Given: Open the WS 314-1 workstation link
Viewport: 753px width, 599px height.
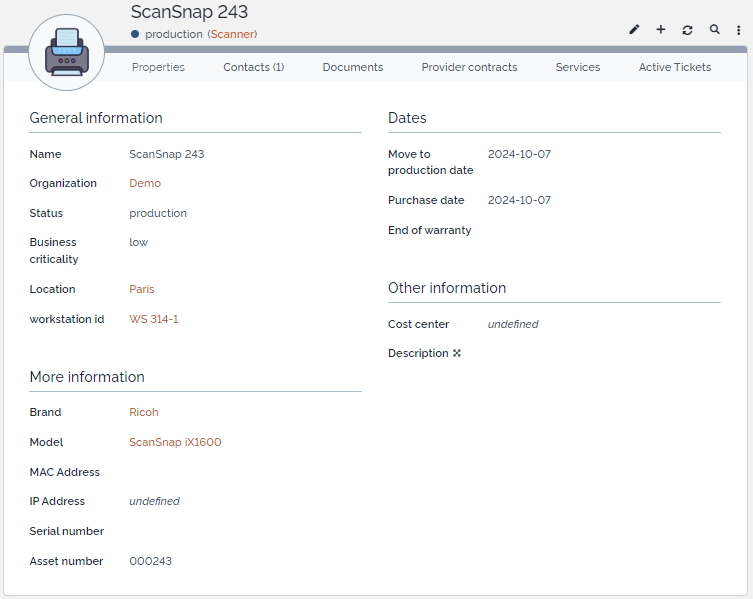Looking at the screenshot, I should [154, 319].
